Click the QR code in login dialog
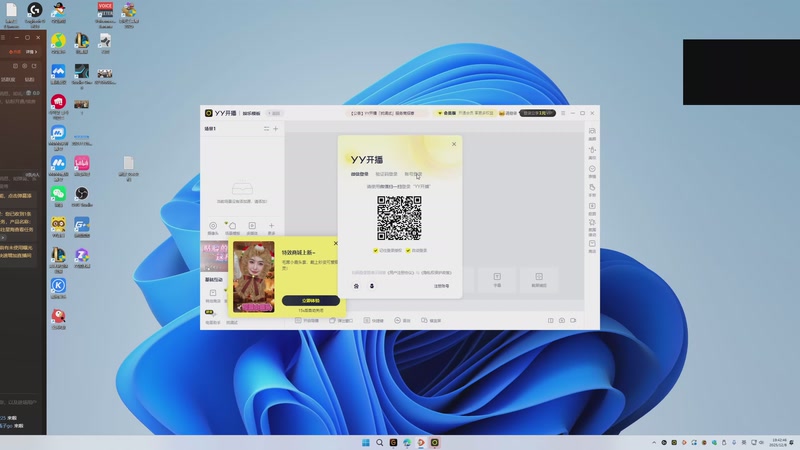This screenshot has width=800, height=450. point(399,218)
